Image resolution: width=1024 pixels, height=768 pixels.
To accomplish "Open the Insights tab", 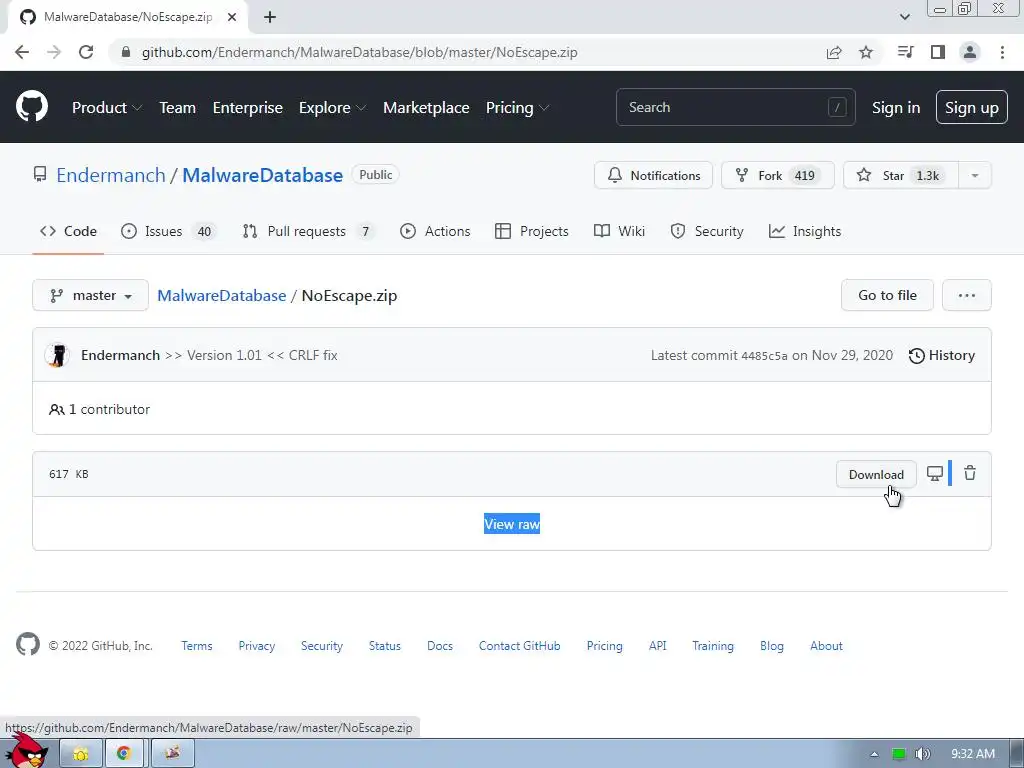I will 805,231.
